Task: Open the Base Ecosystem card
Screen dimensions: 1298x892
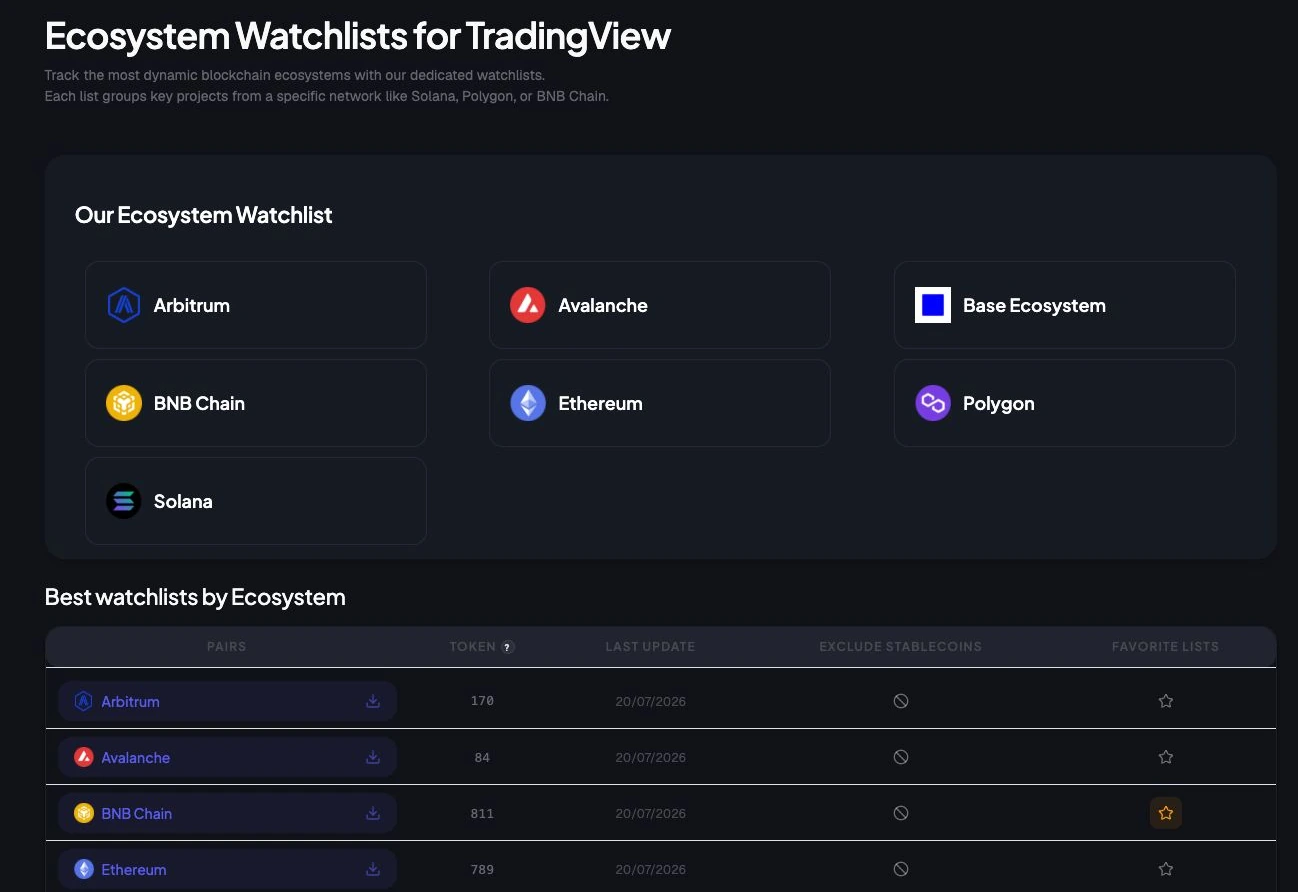Action: (x=1065, y=305)
